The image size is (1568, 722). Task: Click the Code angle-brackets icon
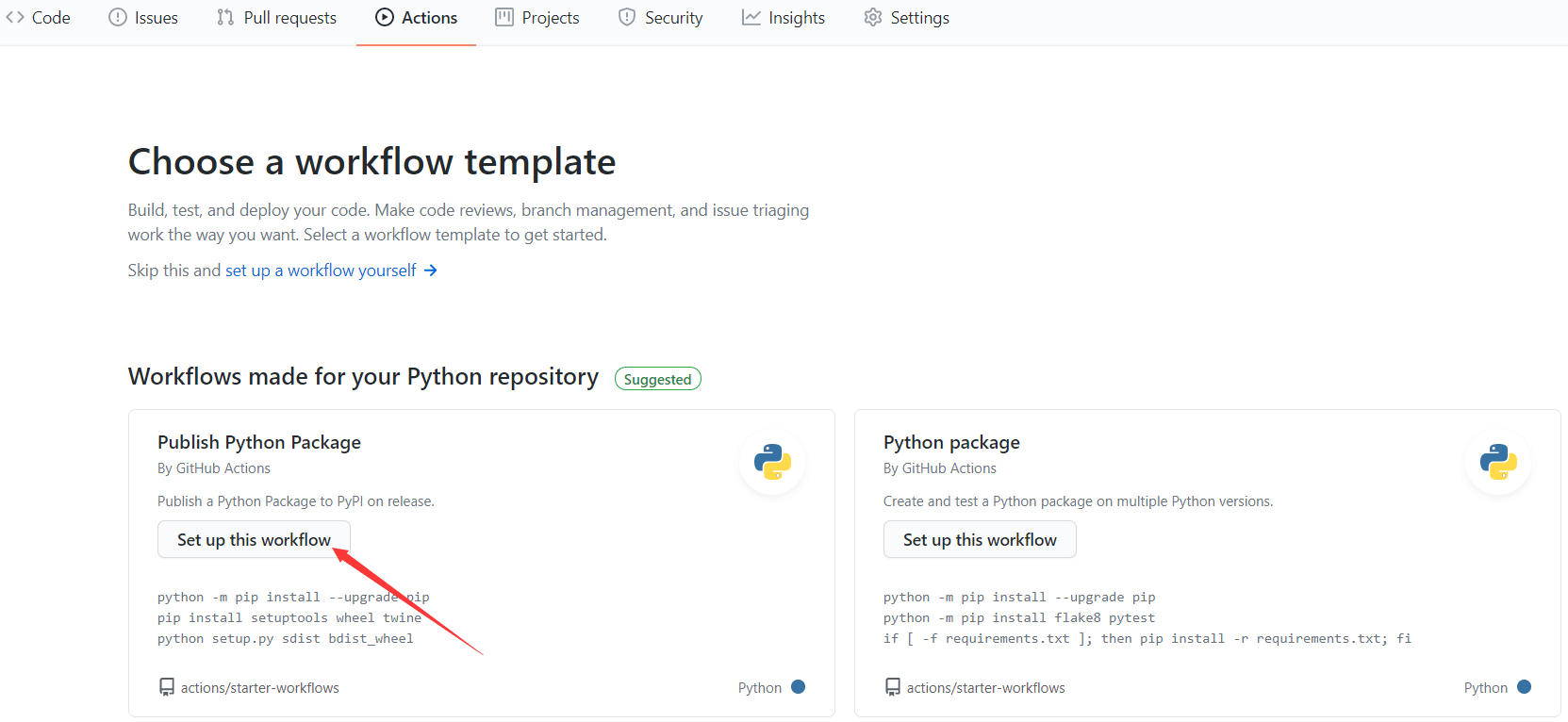15,17
